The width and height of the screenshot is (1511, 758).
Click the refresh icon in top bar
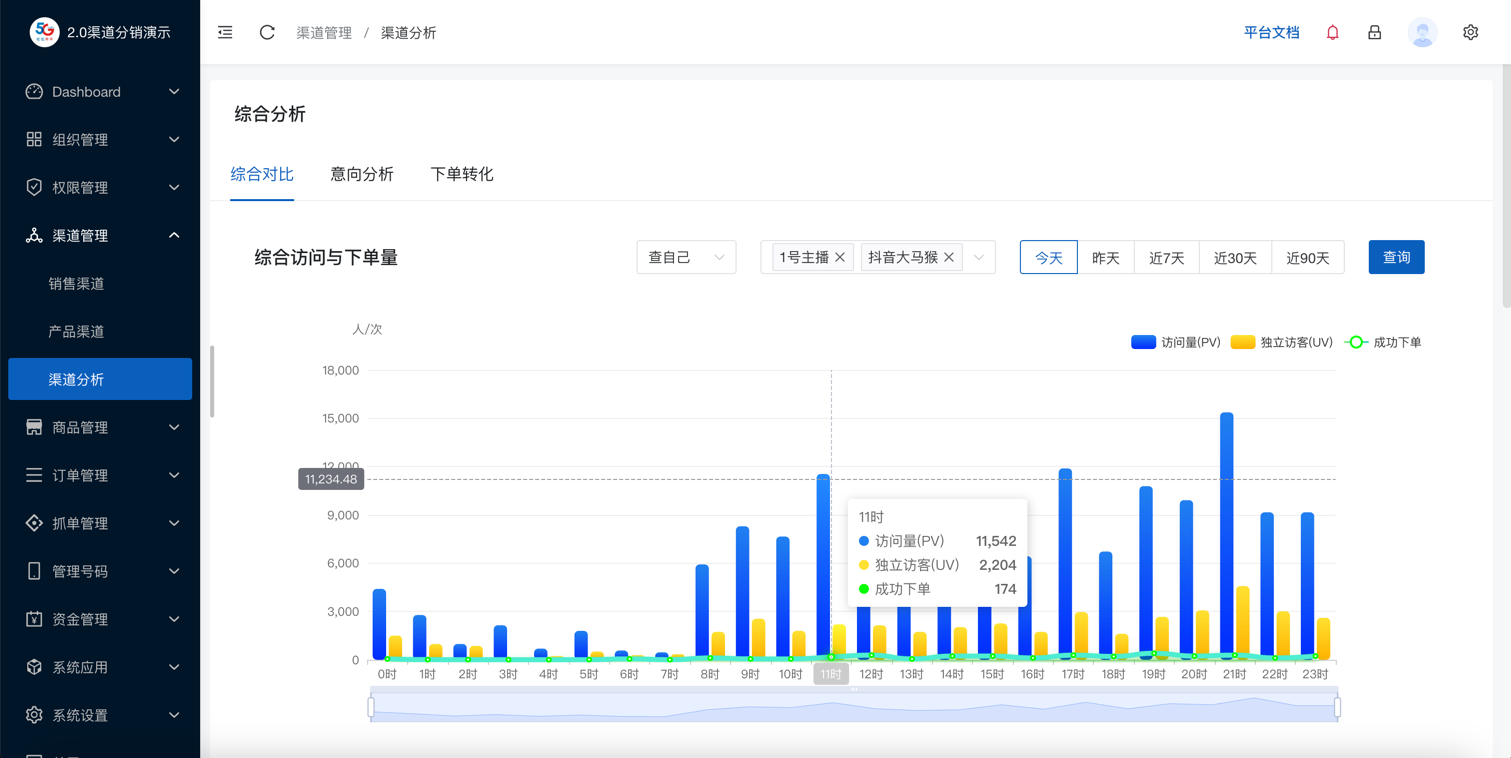266,32
